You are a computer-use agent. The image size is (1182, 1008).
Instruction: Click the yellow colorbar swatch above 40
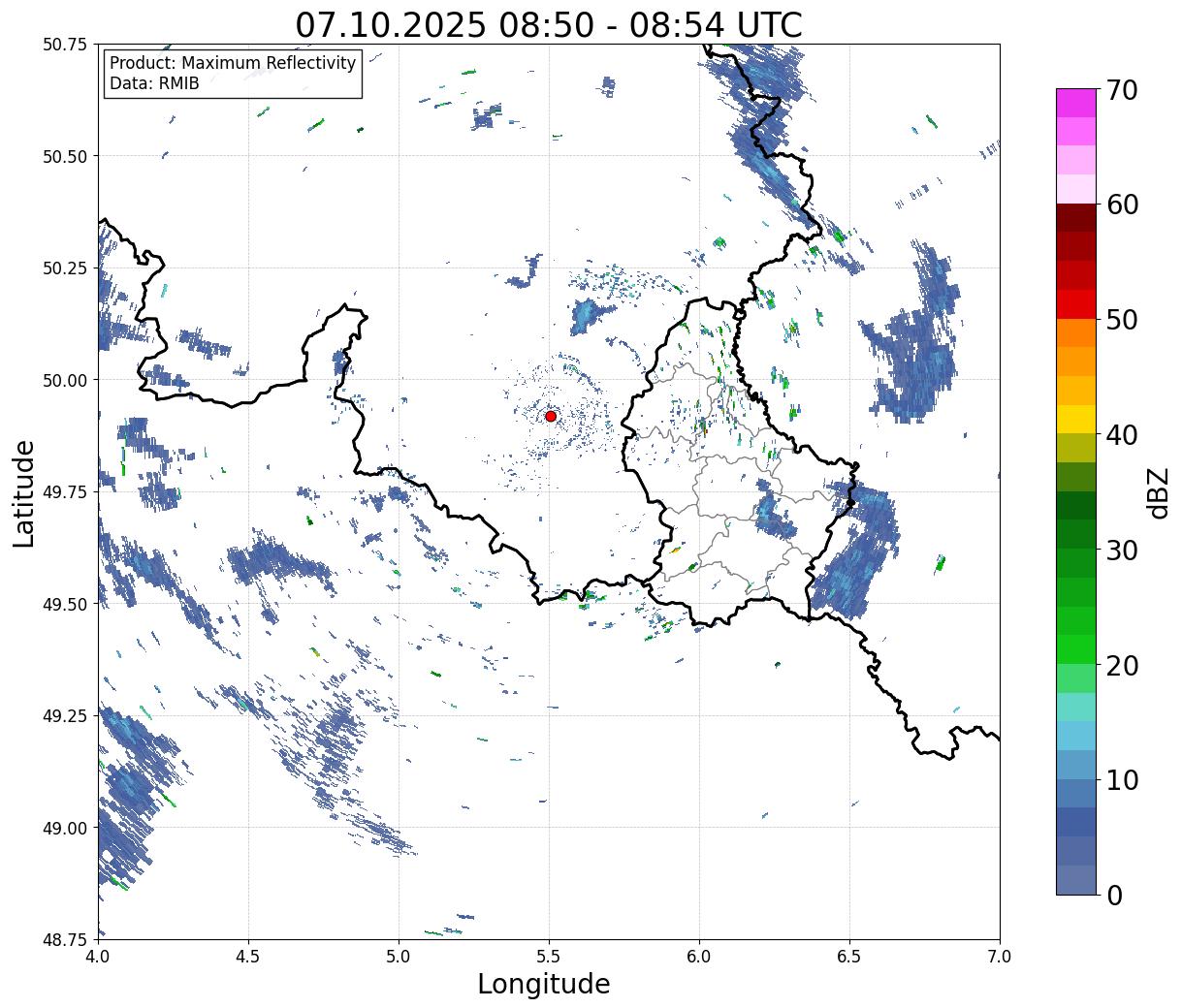1076,420
